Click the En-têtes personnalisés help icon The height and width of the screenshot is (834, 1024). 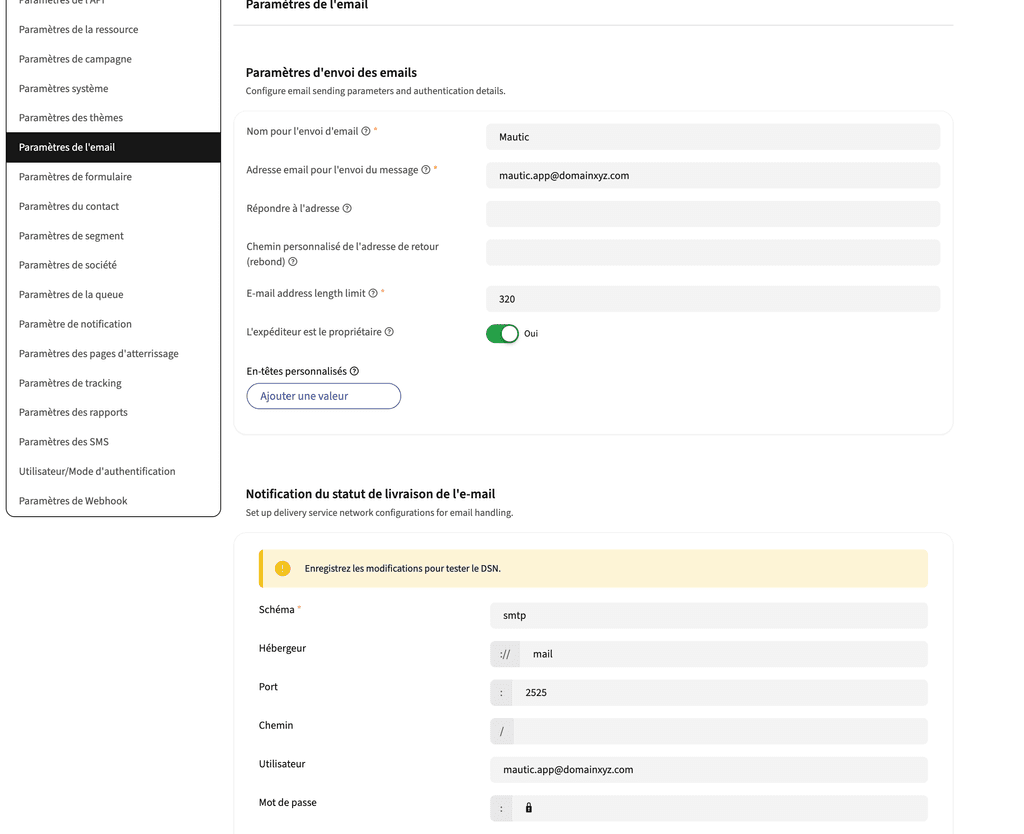coord(354,371)
